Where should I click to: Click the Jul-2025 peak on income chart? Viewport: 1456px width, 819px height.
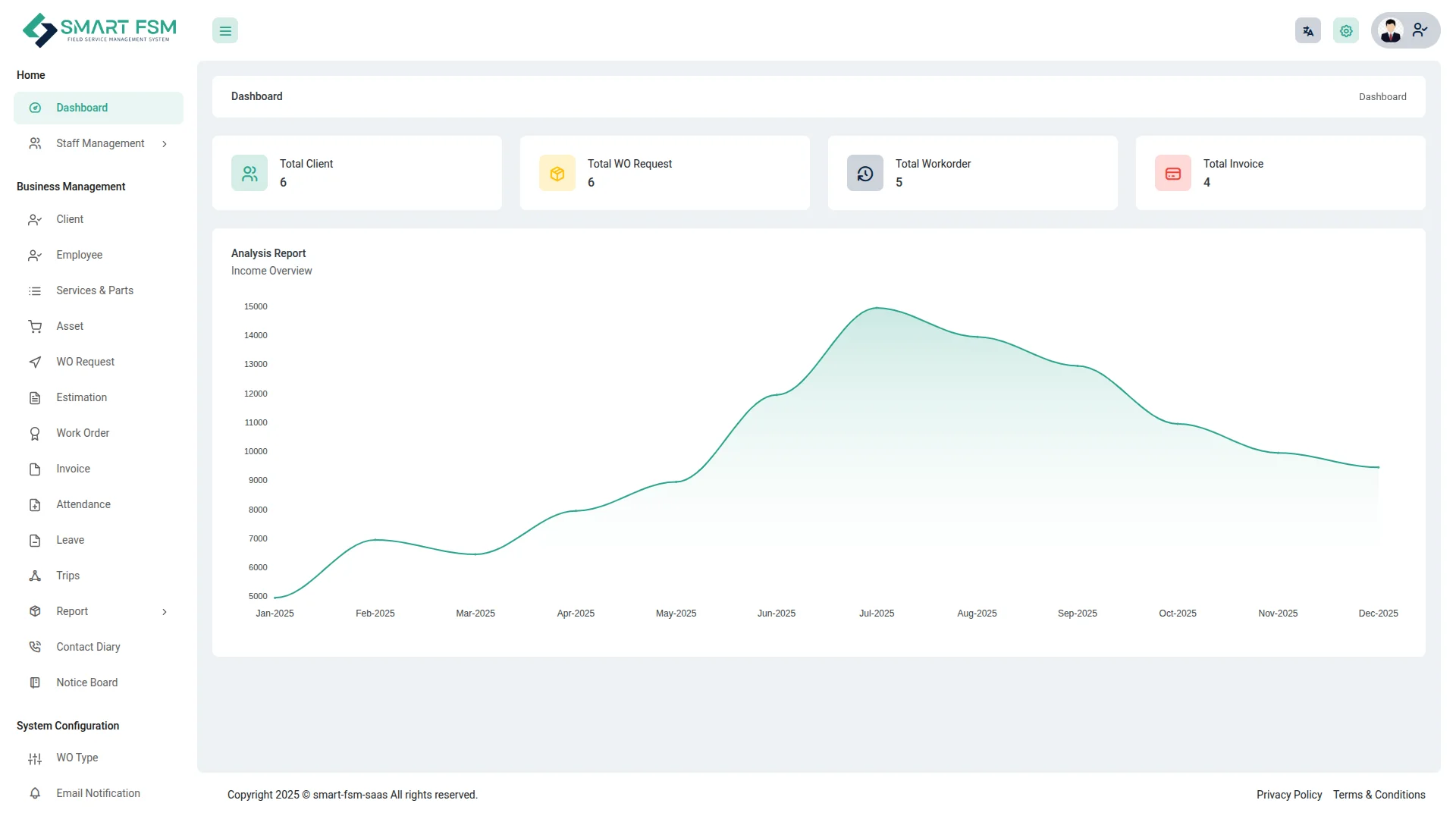(877, 308)
